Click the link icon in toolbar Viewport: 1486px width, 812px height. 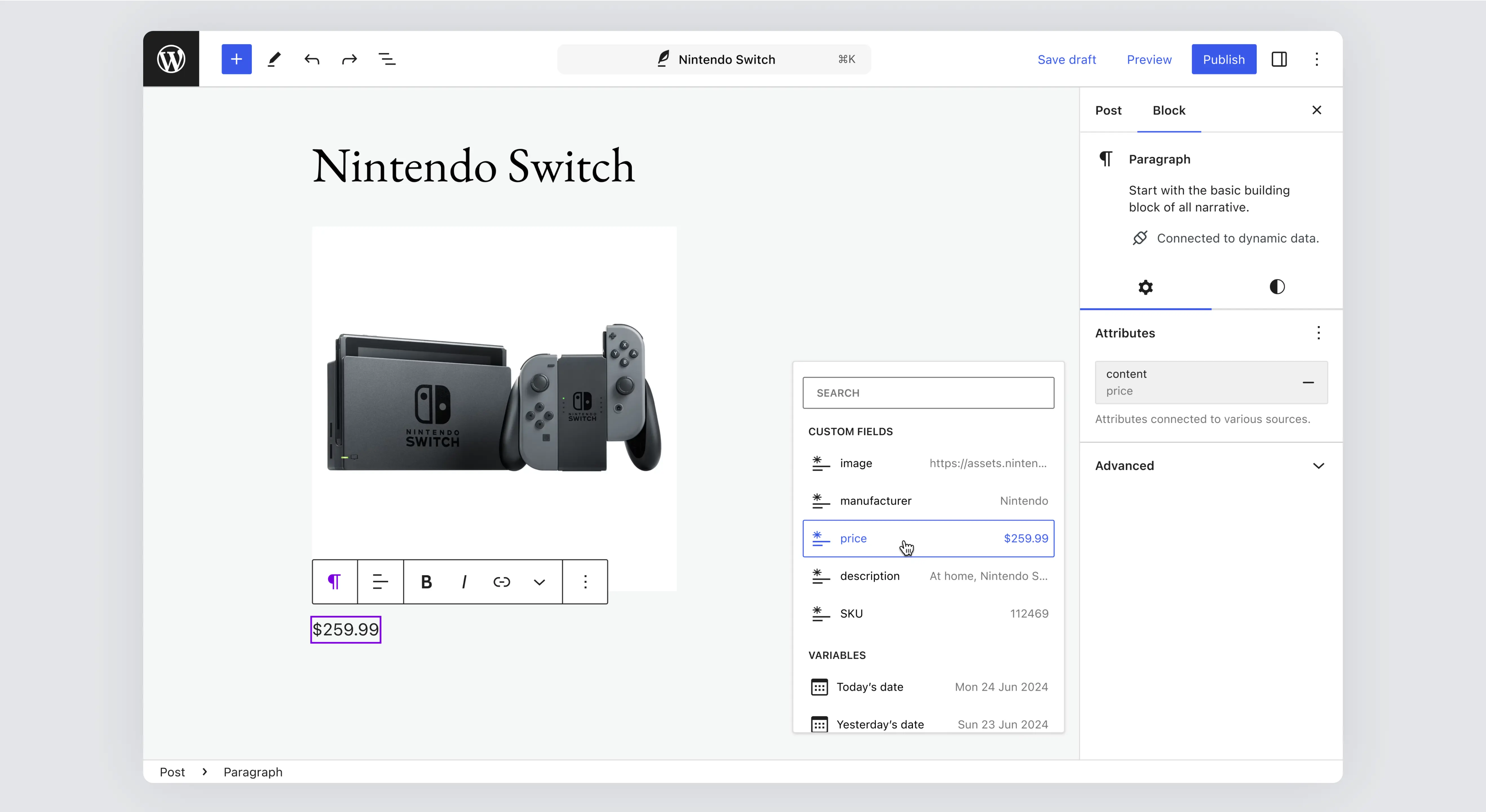click(x=501, y=582)
